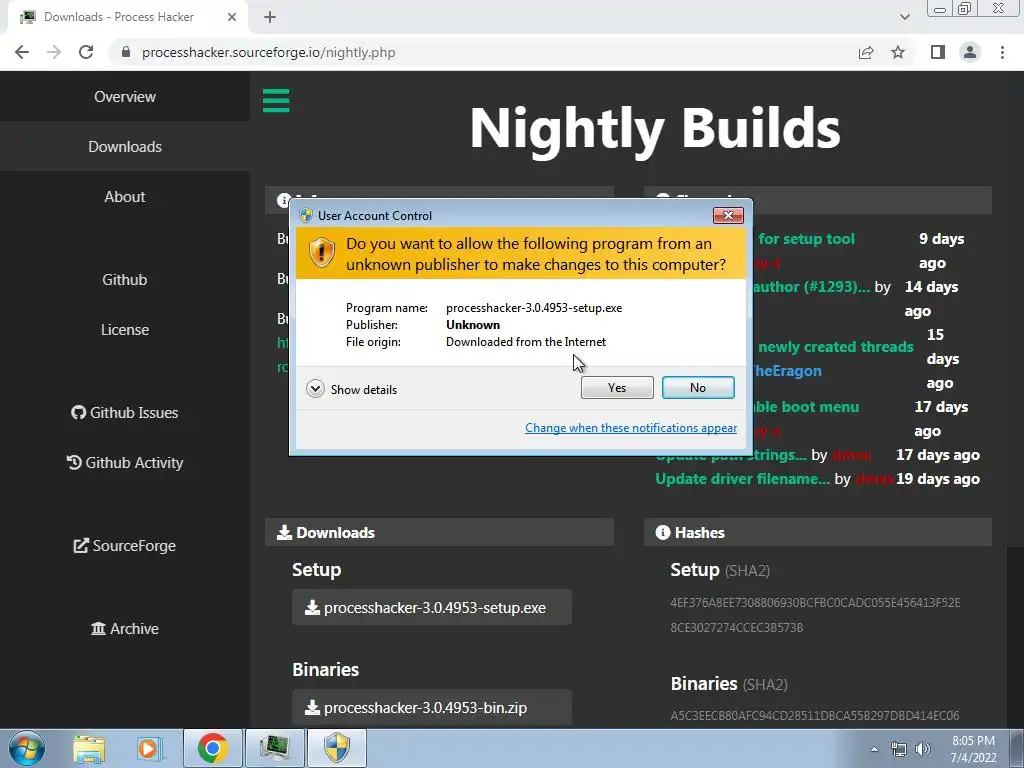The width and height of the screenshot is (1024, 768).
Task: View site lock information icon
Action: click(x=126, y=52)
